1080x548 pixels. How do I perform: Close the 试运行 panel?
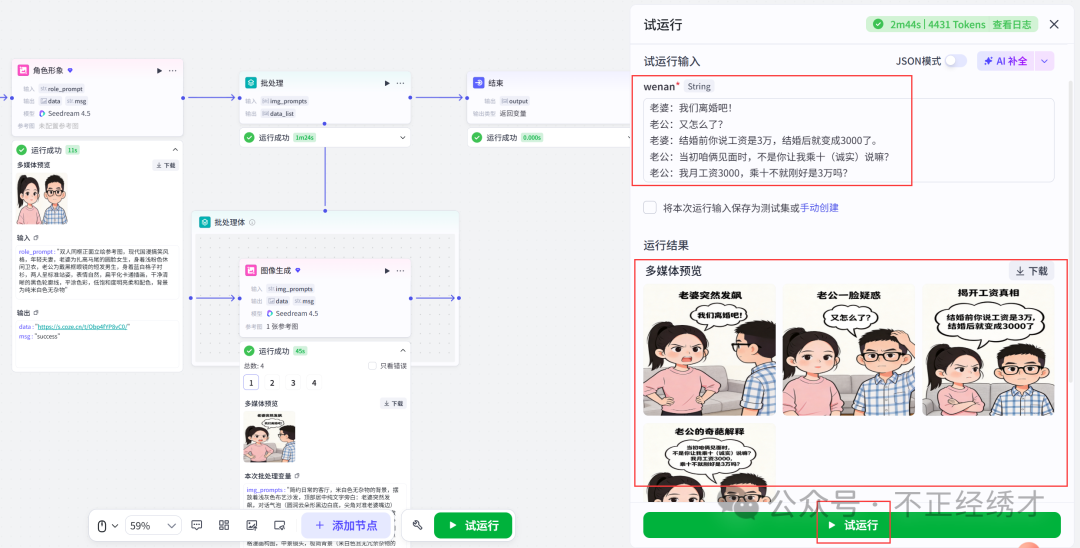tap(1054, 25)
